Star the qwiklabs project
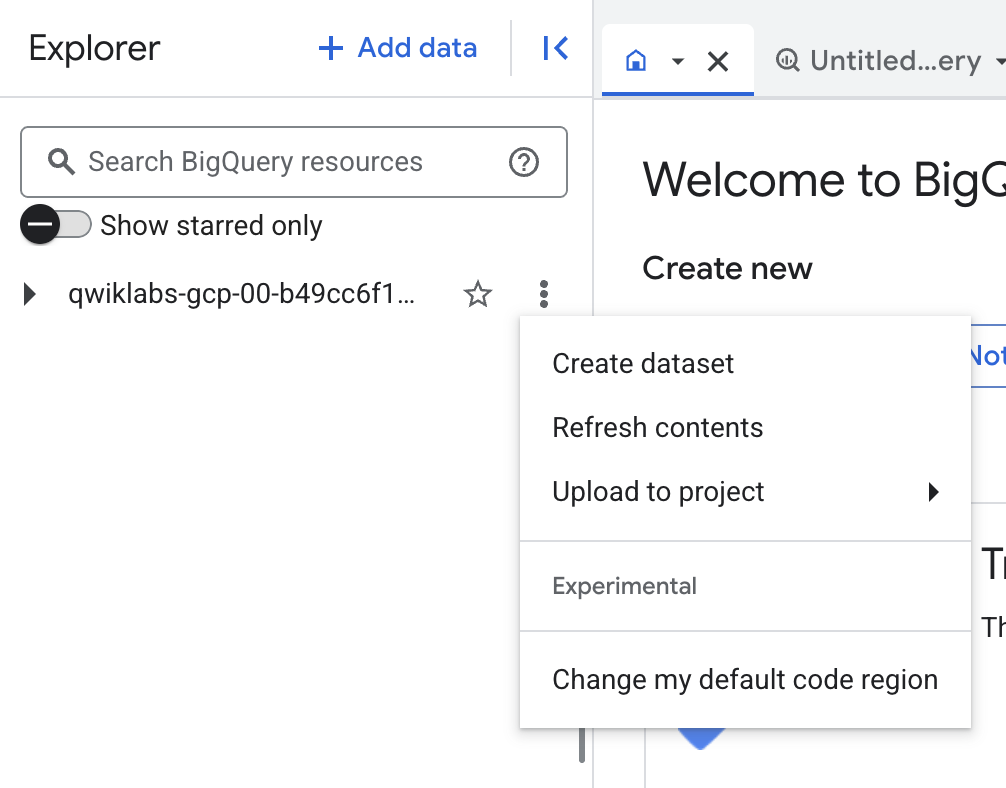This screenshot has height=788, width=1006. pyautogui.click(x=478, y=294)
